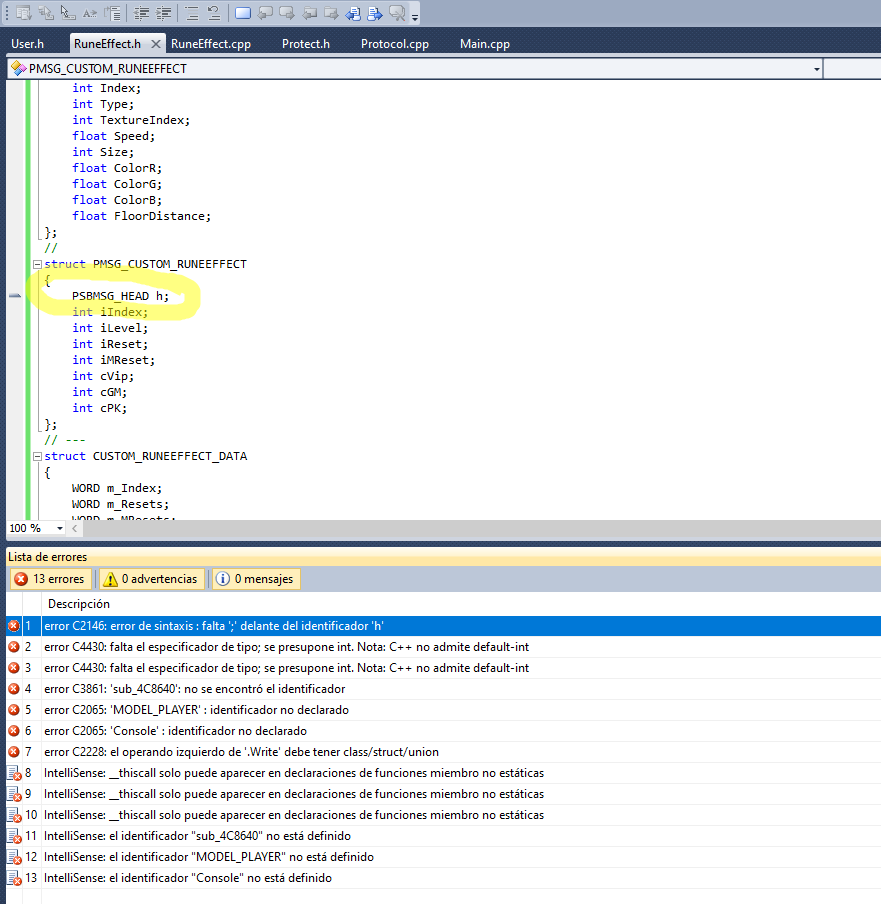Move to next bookmark in document
This screenshot has width=881, height=904.
375,13
